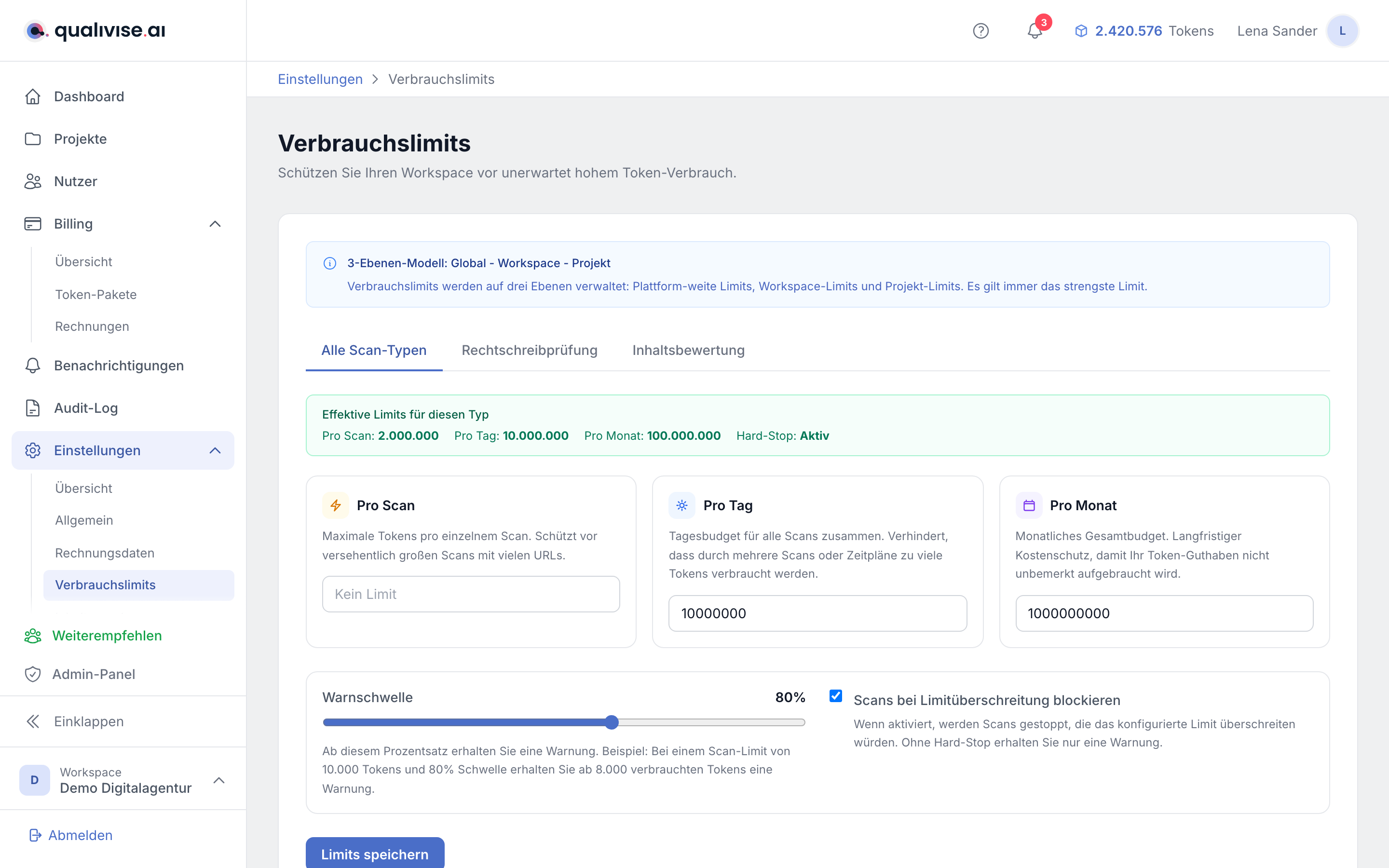
Task: Open the help question mark icon
Action: 980,31
